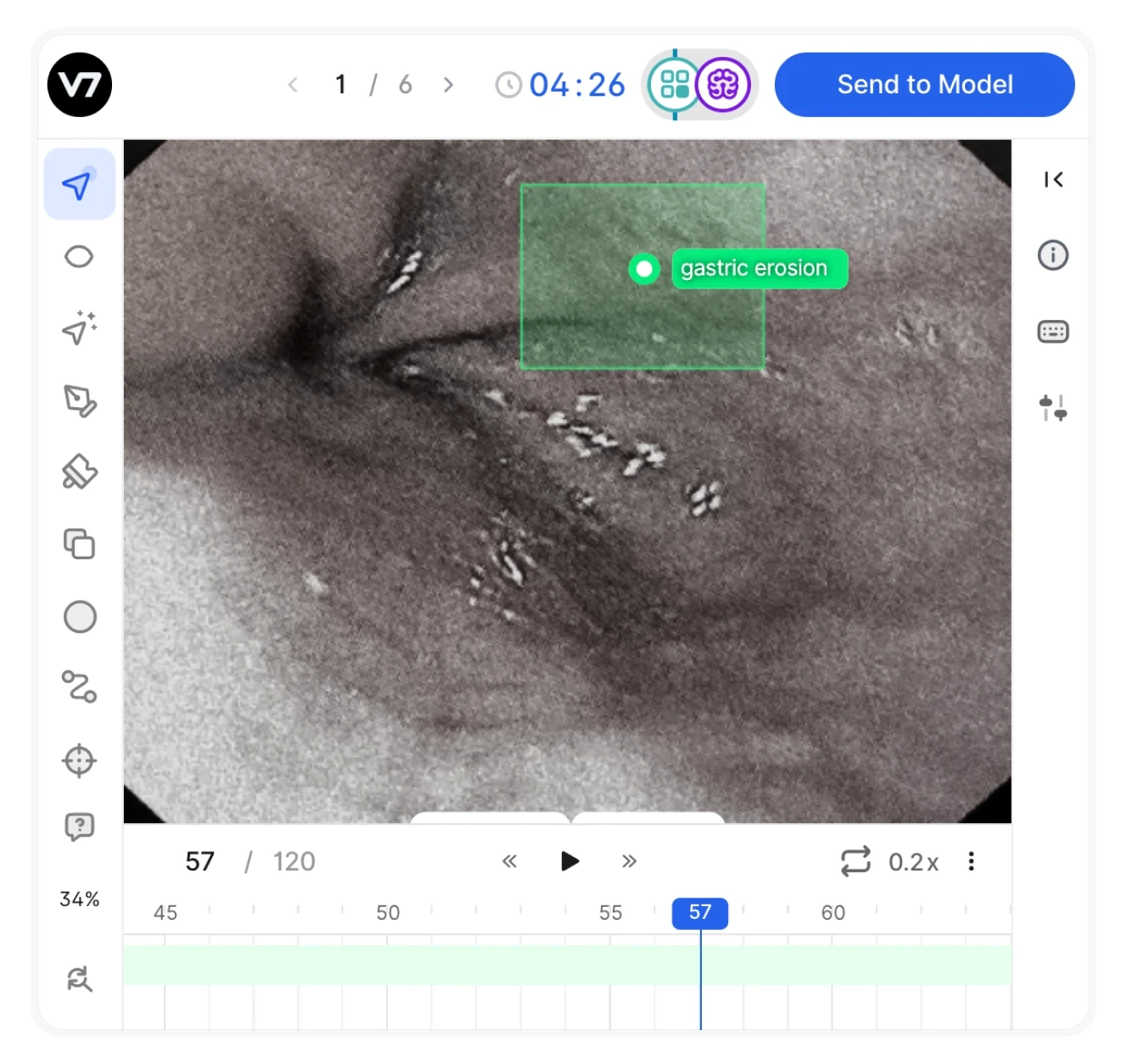
Task: Open keyboard shortcuts icon
Action: pos(1053,332)
